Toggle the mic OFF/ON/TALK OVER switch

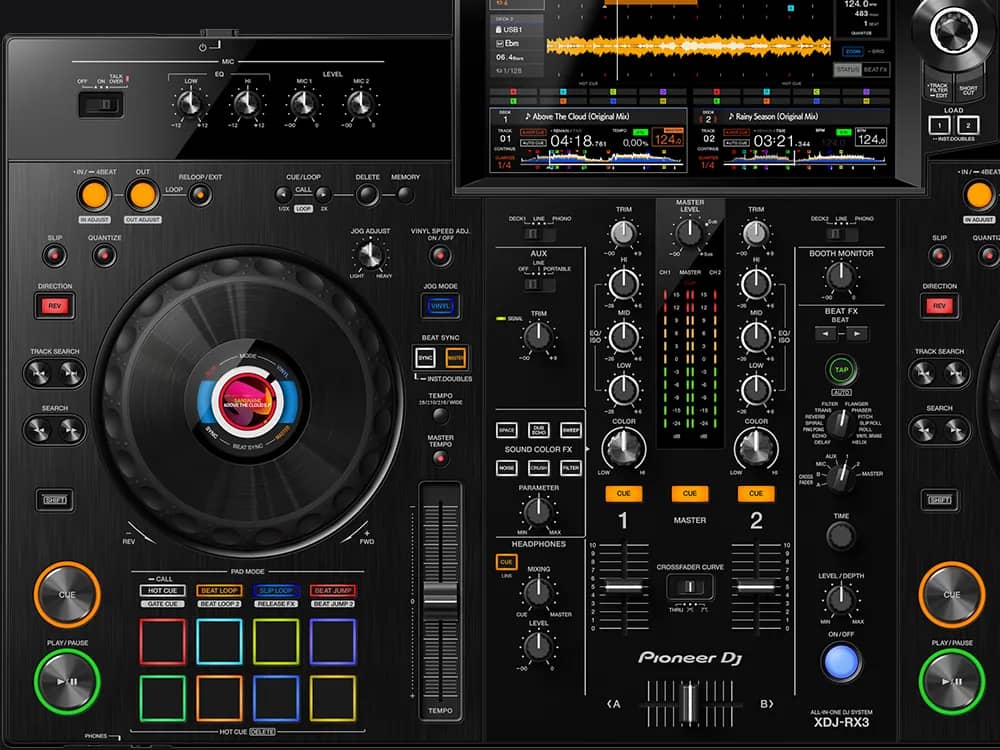101,105
